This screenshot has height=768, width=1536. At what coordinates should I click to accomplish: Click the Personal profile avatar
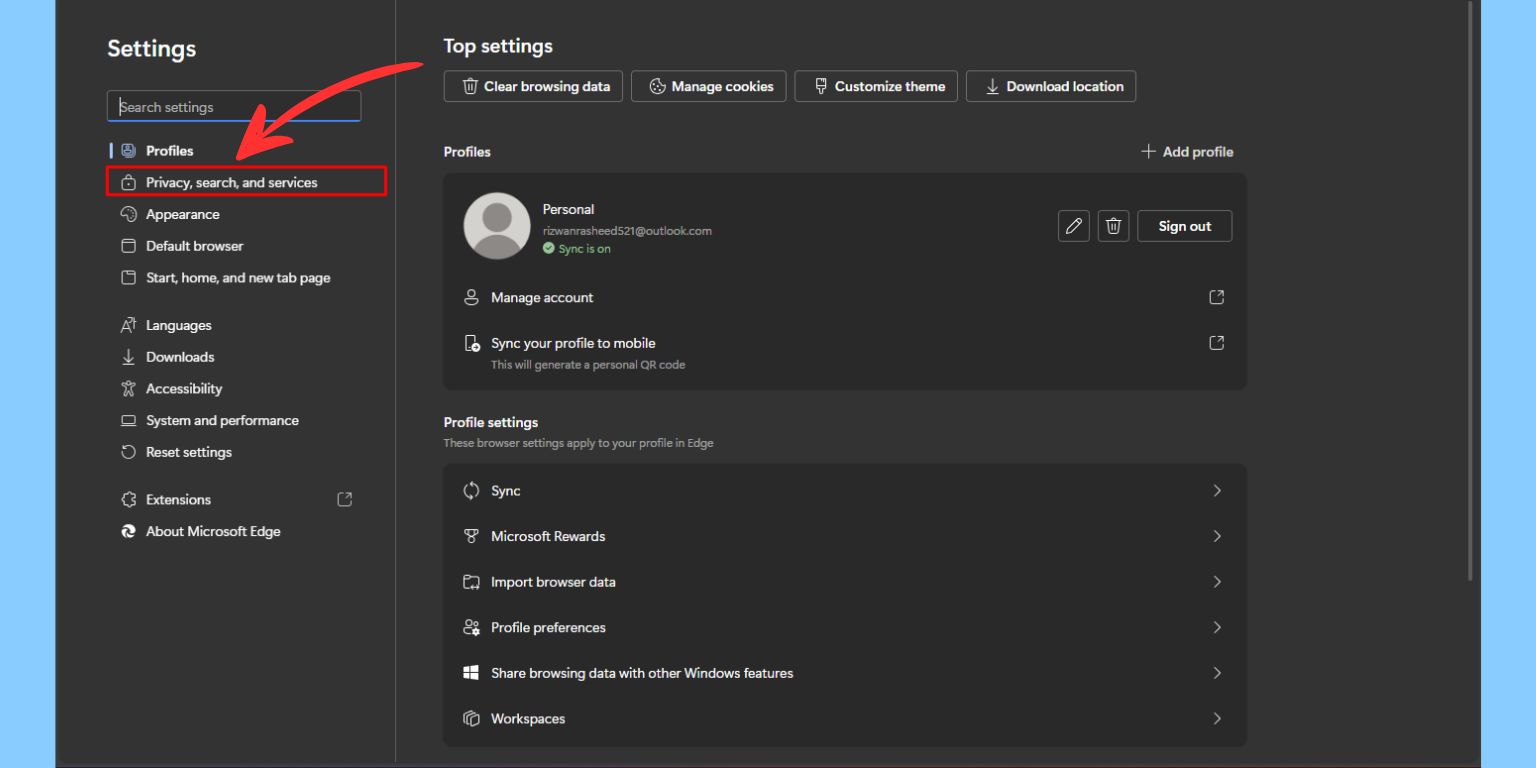point(497,226)
